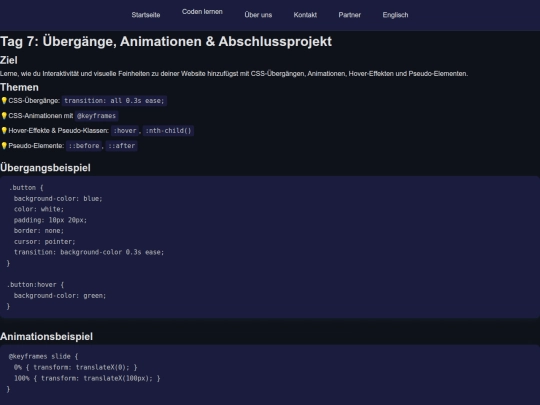Click the Ziel heading
Image resolution: width=540 pixels, height=405 pixels.
(x=9, y=60)
